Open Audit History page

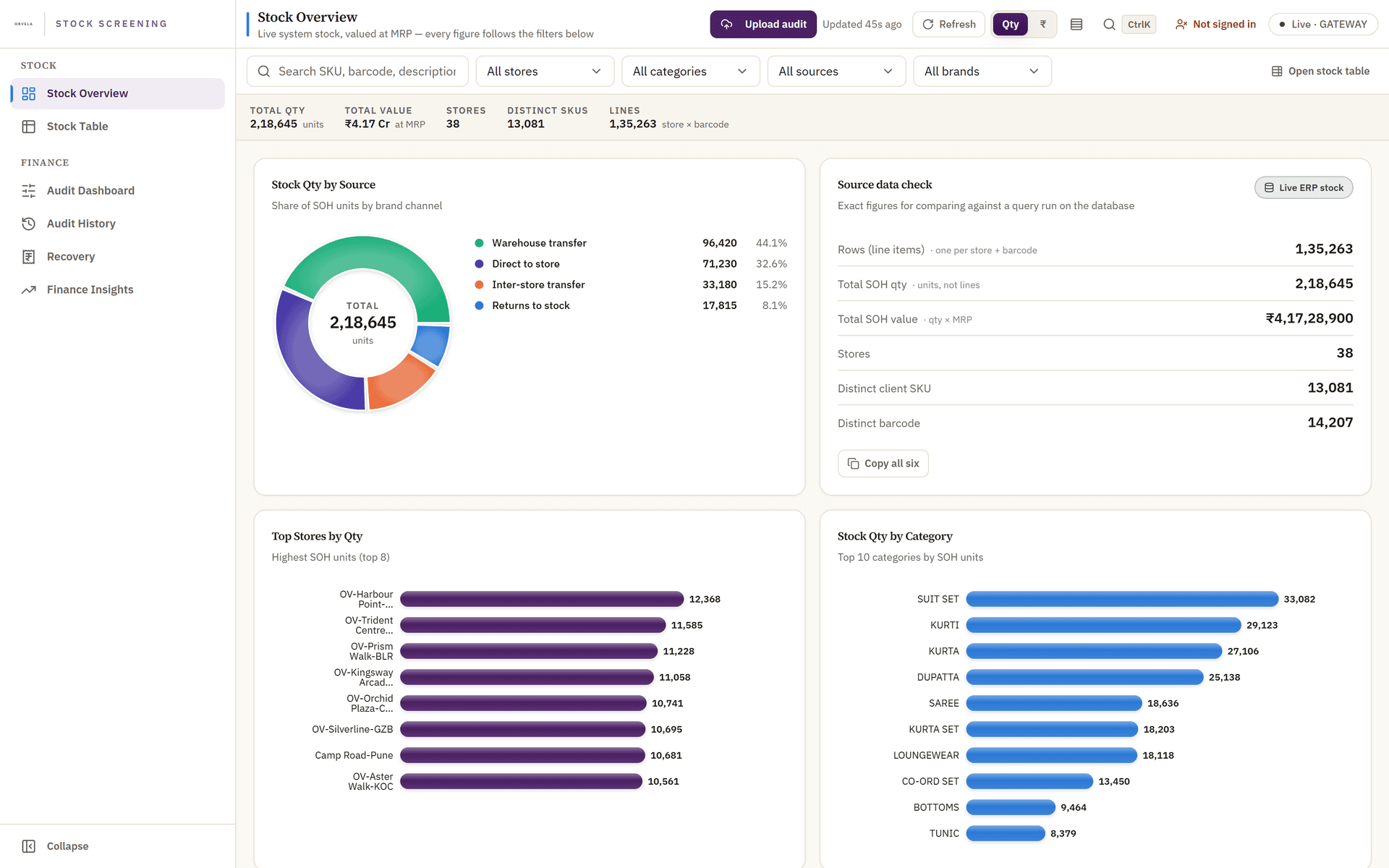tap(118, 224)
